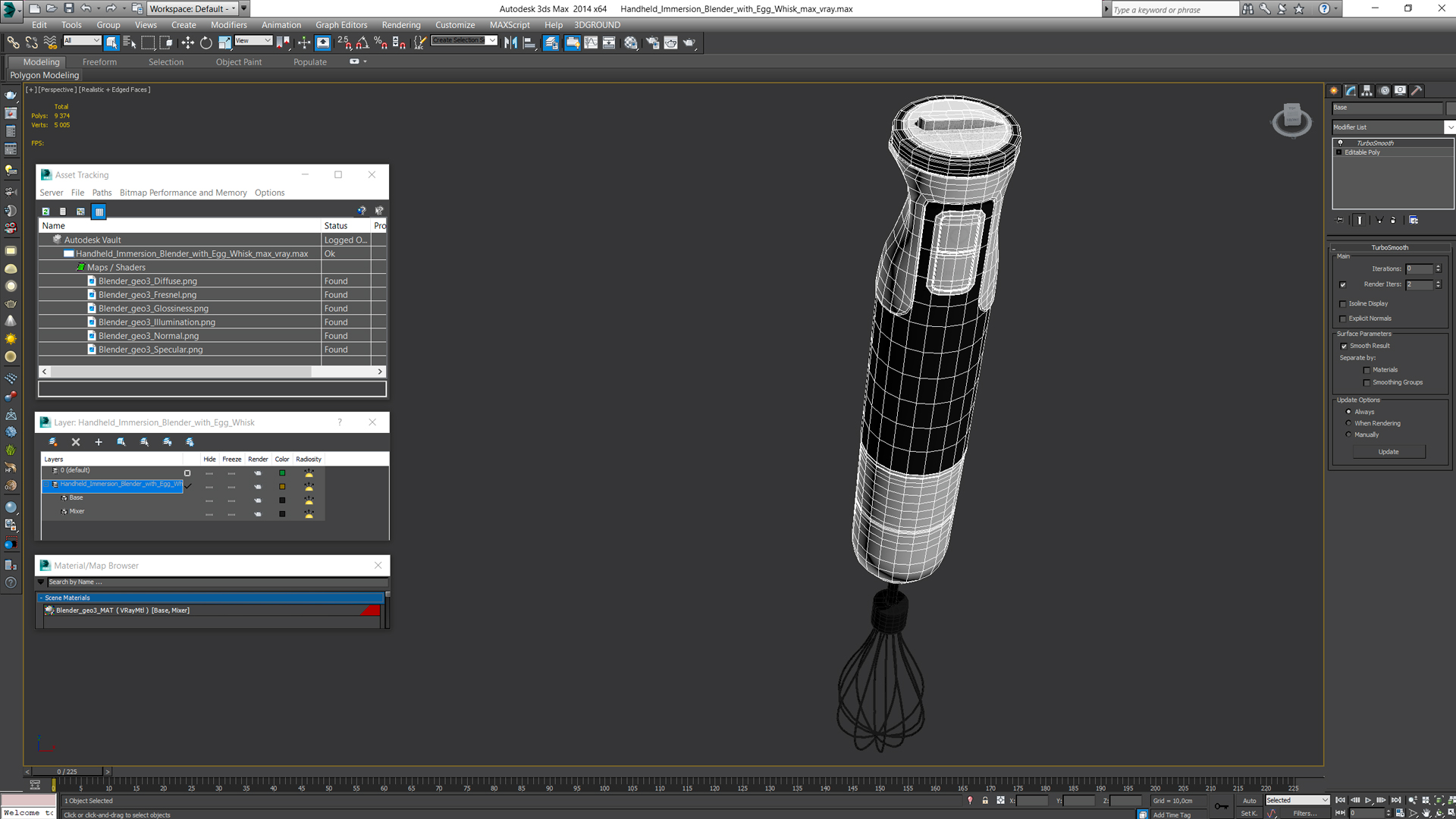
Task: Click Refresh icon in Asset Tracking
Action: pos(45,212)
